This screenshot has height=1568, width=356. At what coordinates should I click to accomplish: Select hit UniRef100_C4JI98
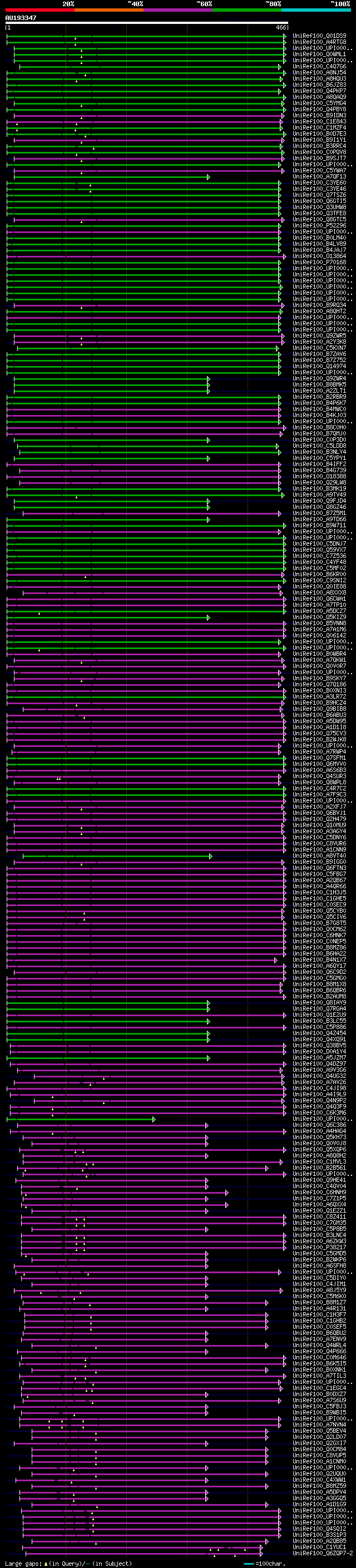coord(319,1089)
